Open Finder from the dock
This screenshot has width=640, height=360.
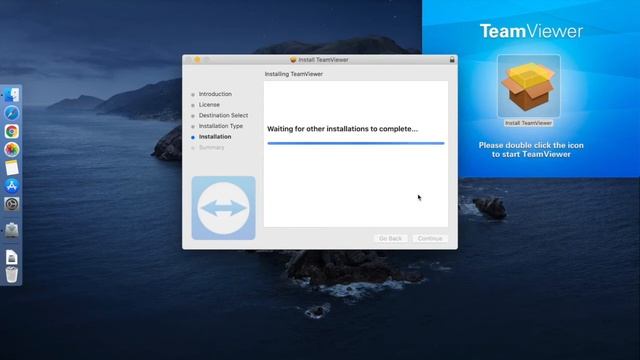(x=12, y=95)
